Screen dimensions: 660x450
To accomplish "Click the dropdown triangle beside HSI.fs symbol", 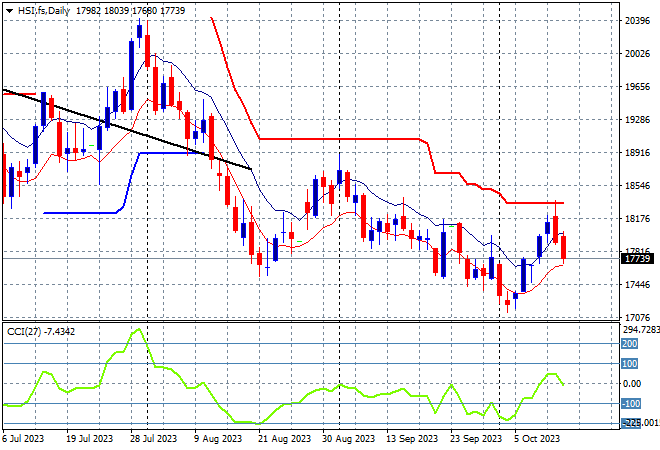I will pyautogui.click(x=9, y=10).
